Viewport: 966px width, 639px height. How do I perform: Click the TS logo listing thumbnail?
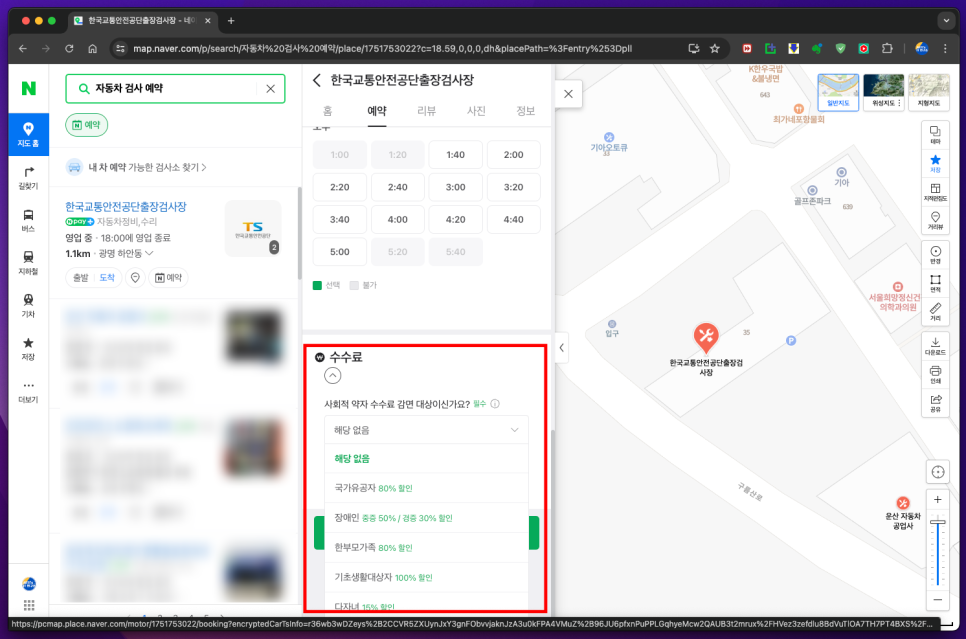(x=253, y=229)
